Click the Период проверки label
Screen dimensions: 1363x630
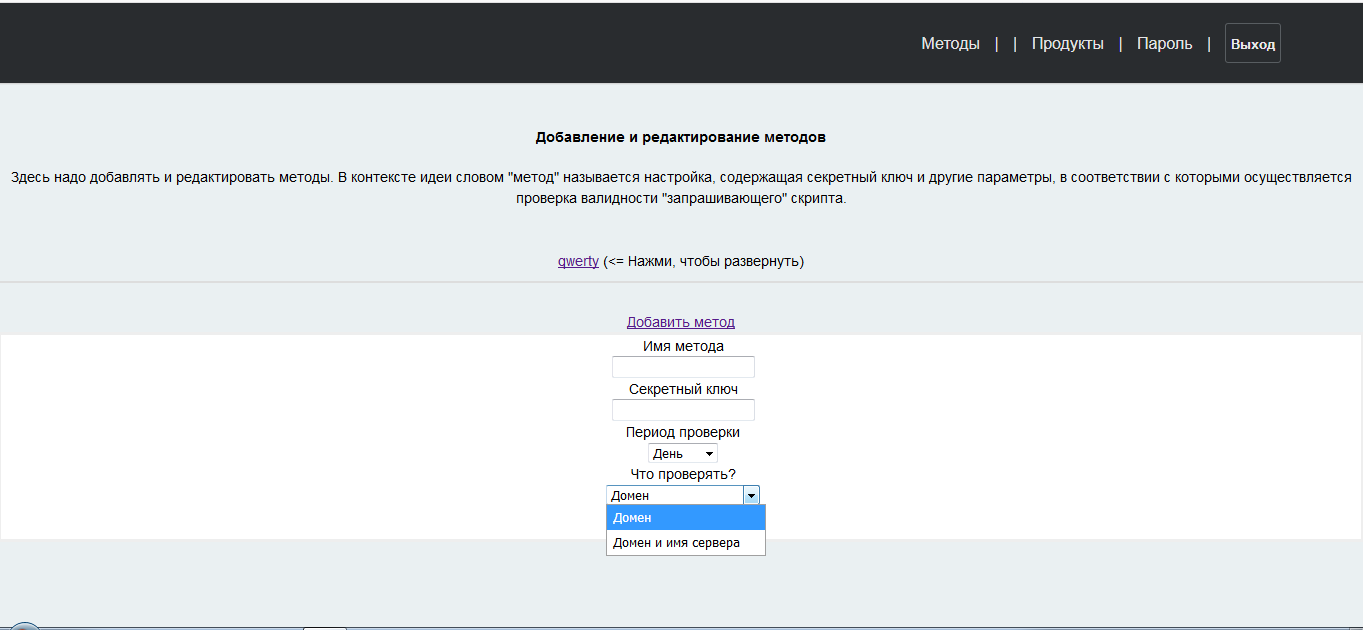(x=683, y=432)
